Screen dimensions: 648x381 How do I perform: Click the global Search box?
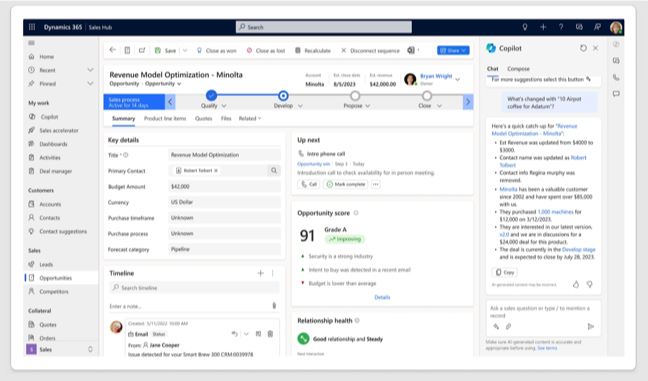[324, 27]
